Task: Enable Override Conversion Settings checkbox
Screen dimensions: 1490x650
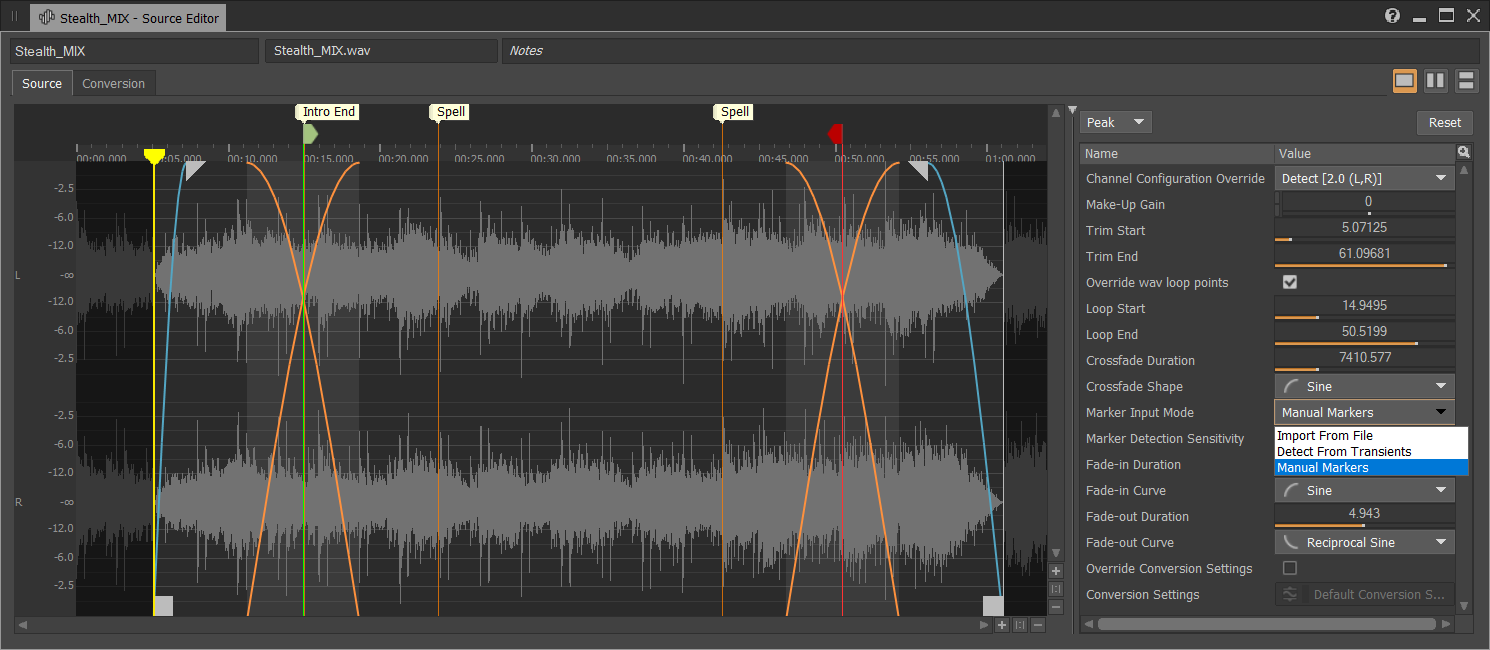Action: tap(1290, 569)
